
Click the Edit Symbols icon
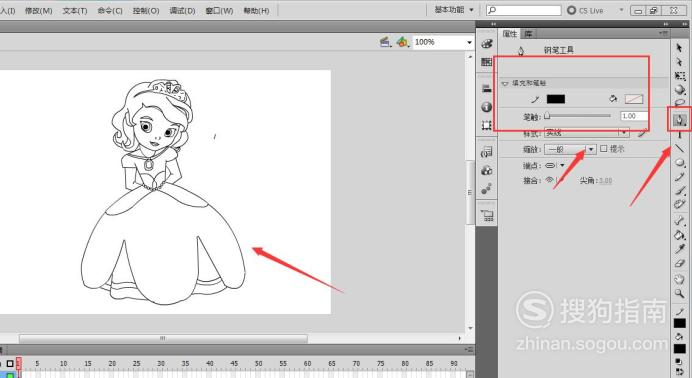pos(402,42)
